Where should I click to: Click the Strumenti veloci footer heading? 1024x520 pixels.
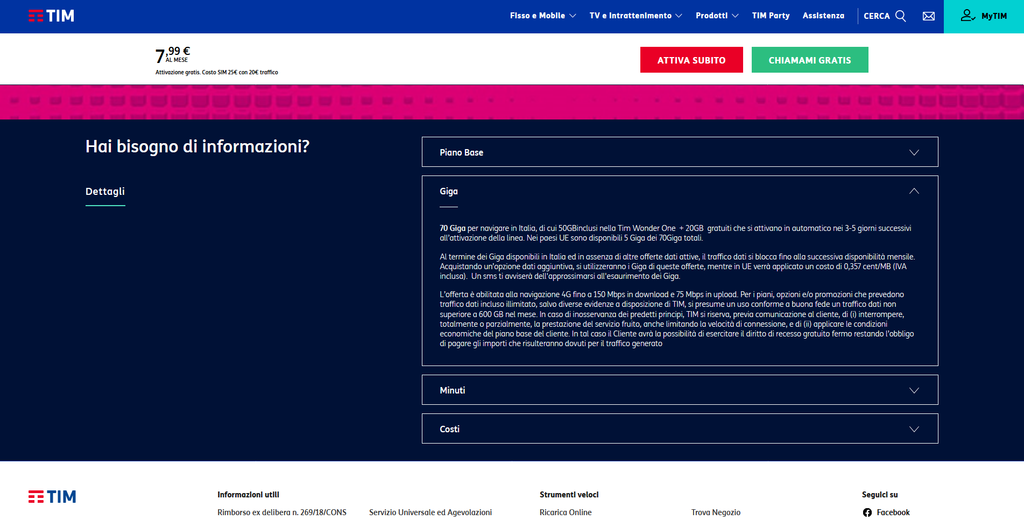[569, 495]
